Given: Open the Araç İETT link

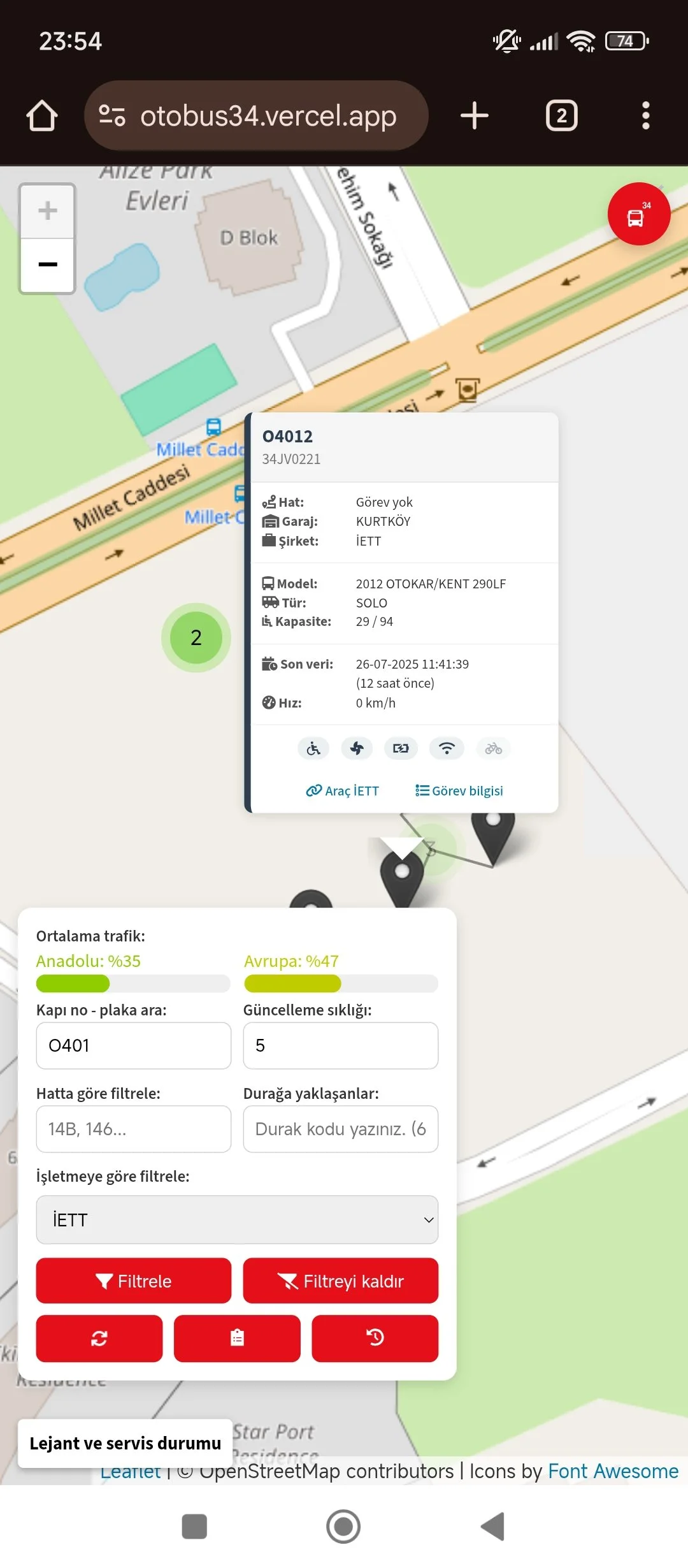Looking at the screenshot, I should click(x=343, y=791).
